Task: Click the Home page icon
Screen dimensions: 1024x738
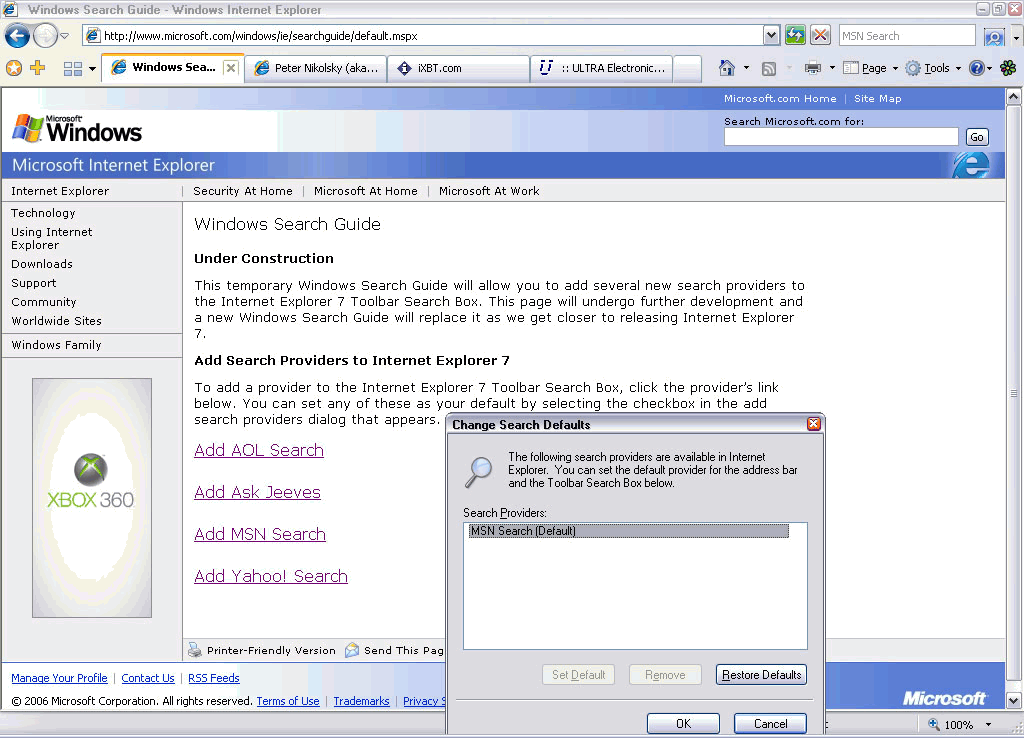Action: [727, 68]
